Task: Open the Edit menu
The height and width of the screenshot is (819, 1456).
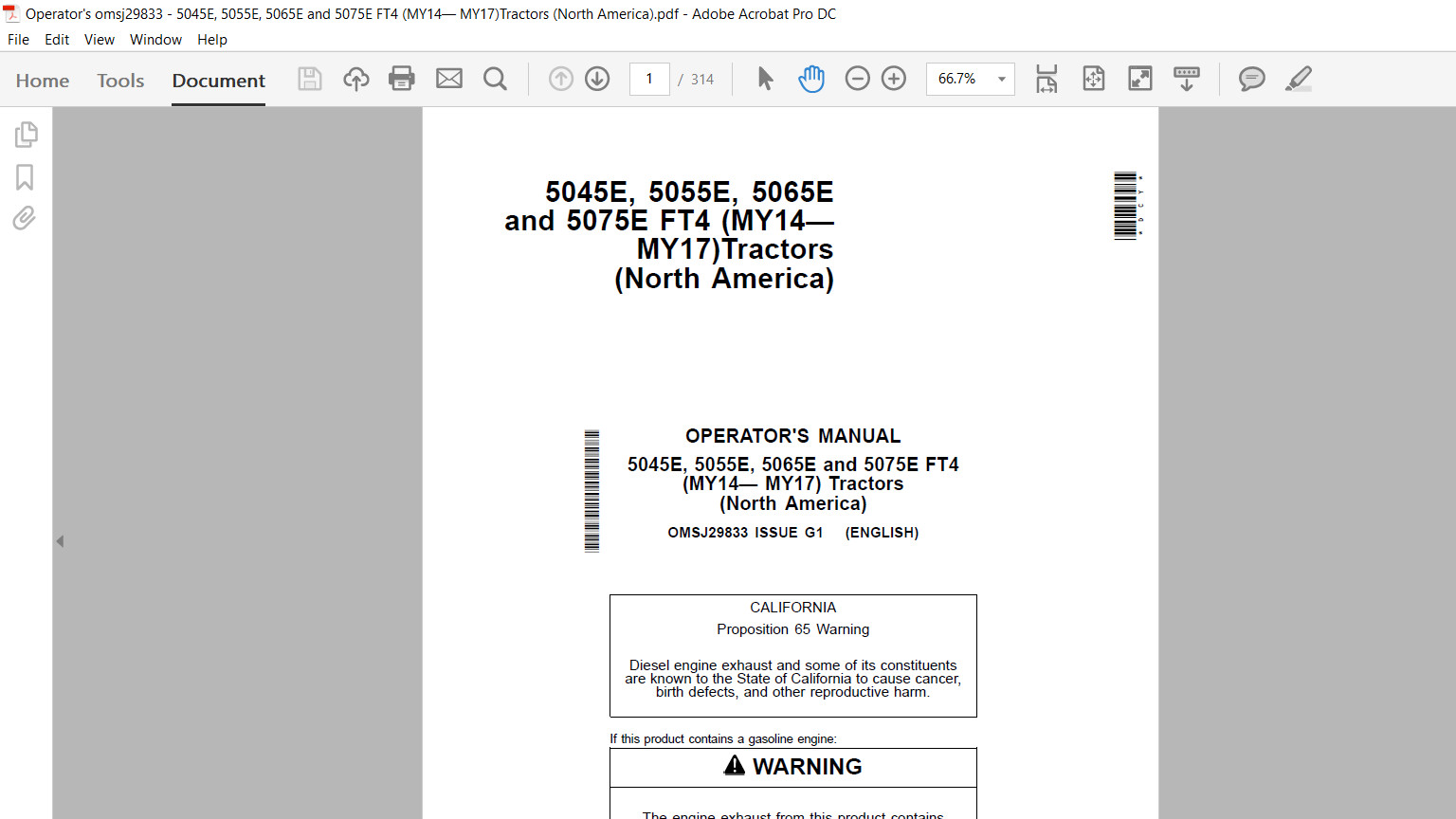Action: (x=57, y=40)
